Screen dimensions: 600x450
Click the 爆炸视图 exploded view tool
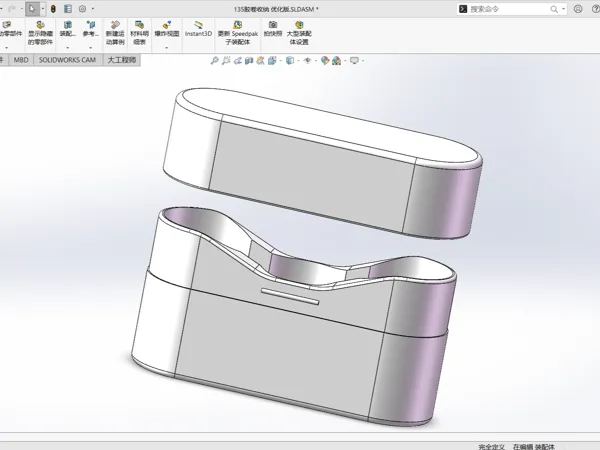coord(167,29)
